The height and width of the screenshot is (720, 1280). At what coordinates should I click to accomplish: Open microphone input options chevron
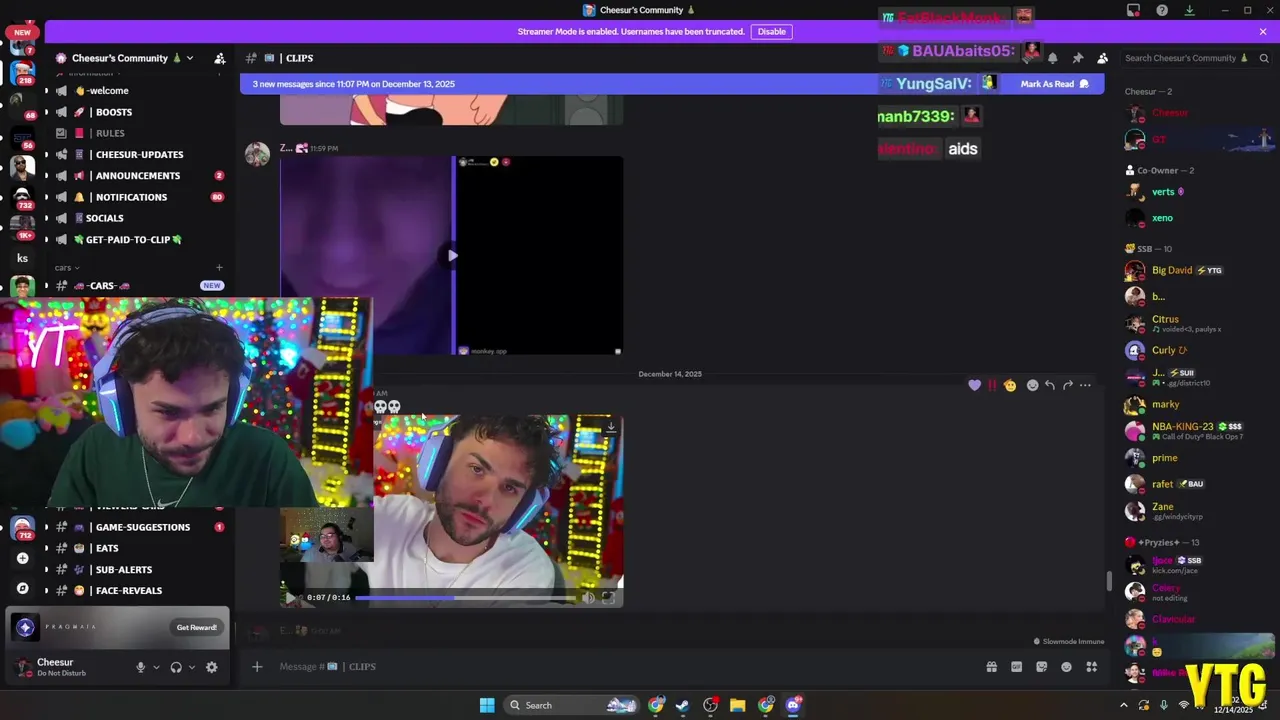156,667
